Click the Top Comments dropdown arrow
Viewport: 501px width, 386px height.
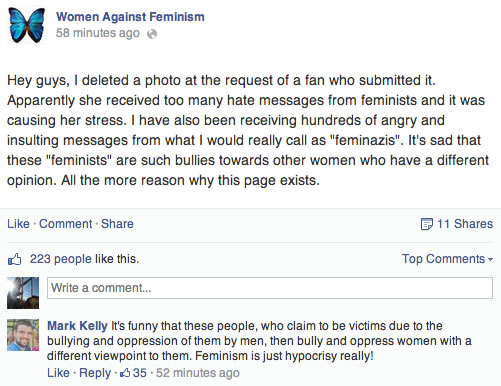490,259
